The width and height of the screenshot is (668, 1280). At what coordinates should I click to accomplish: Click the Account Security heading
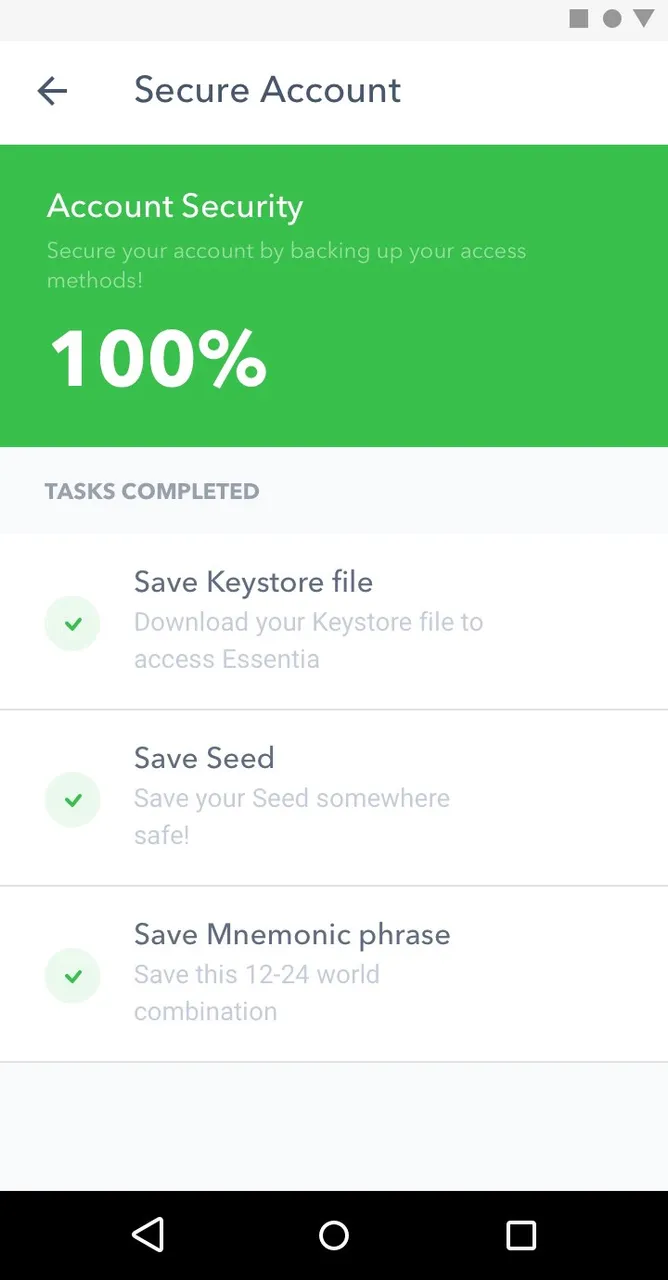point(175,206)
